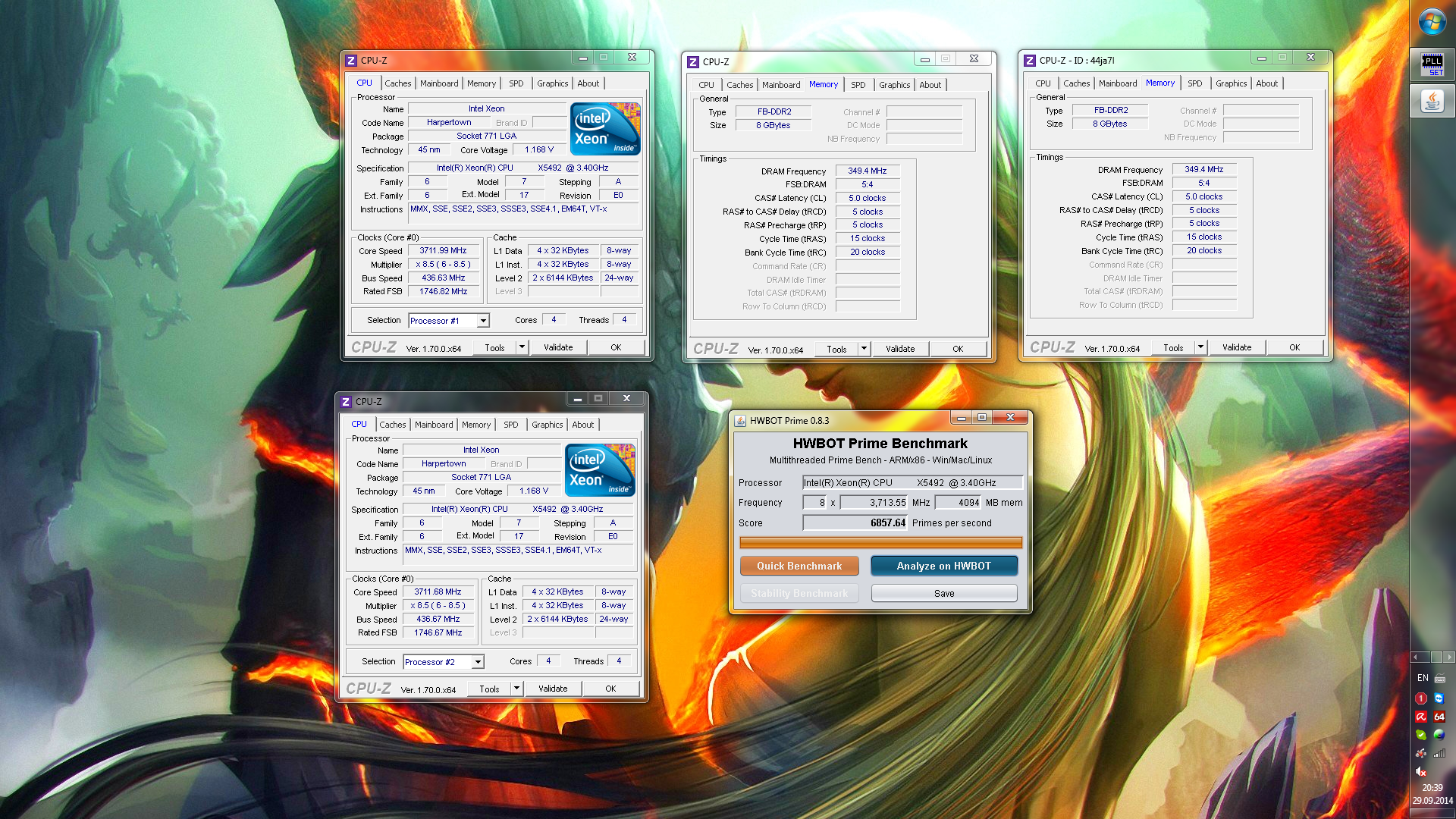
Task: Switch to Memory tab in Processor #2 window
Action: tap(476, 425)
